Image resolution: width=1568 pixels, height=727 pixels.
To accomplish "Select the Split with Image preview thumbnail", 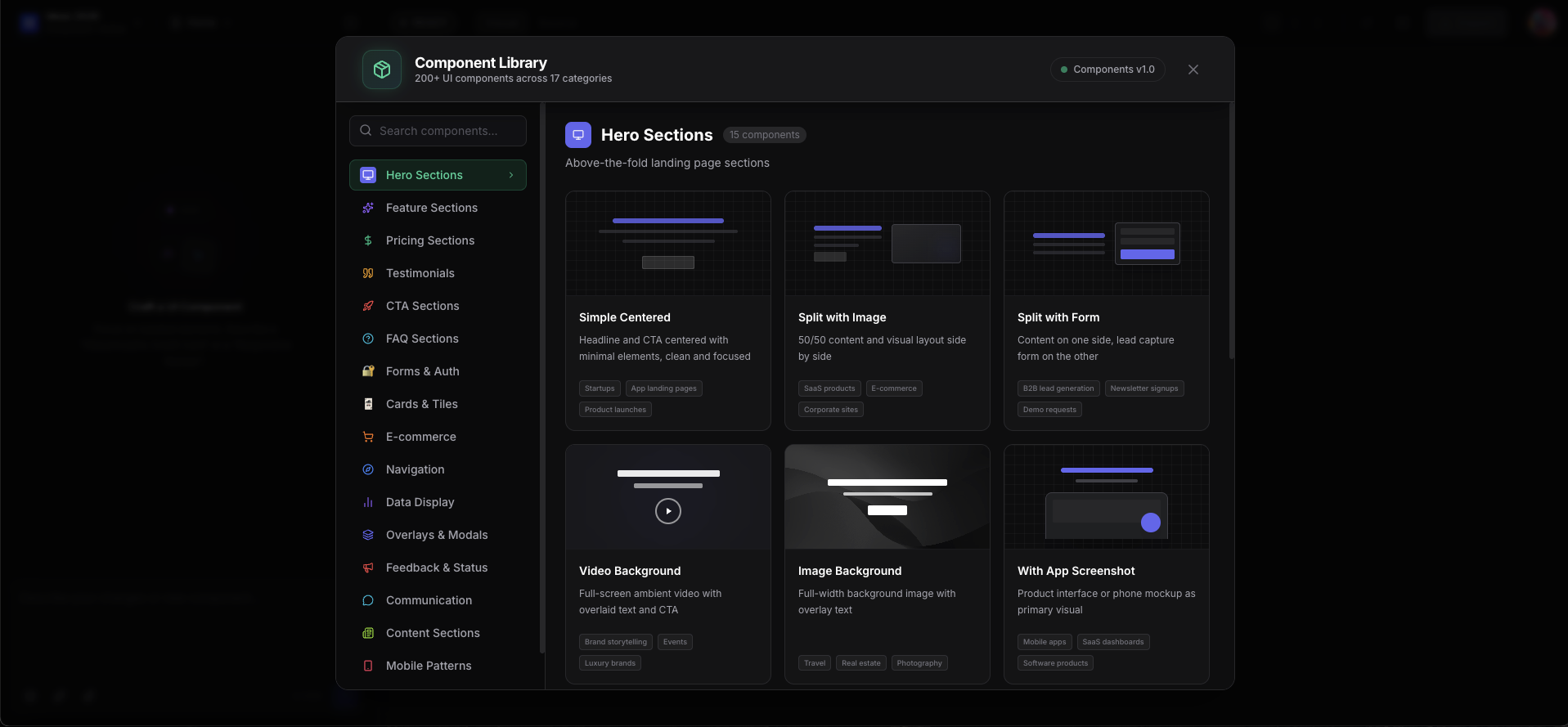I will click(887, 244).
